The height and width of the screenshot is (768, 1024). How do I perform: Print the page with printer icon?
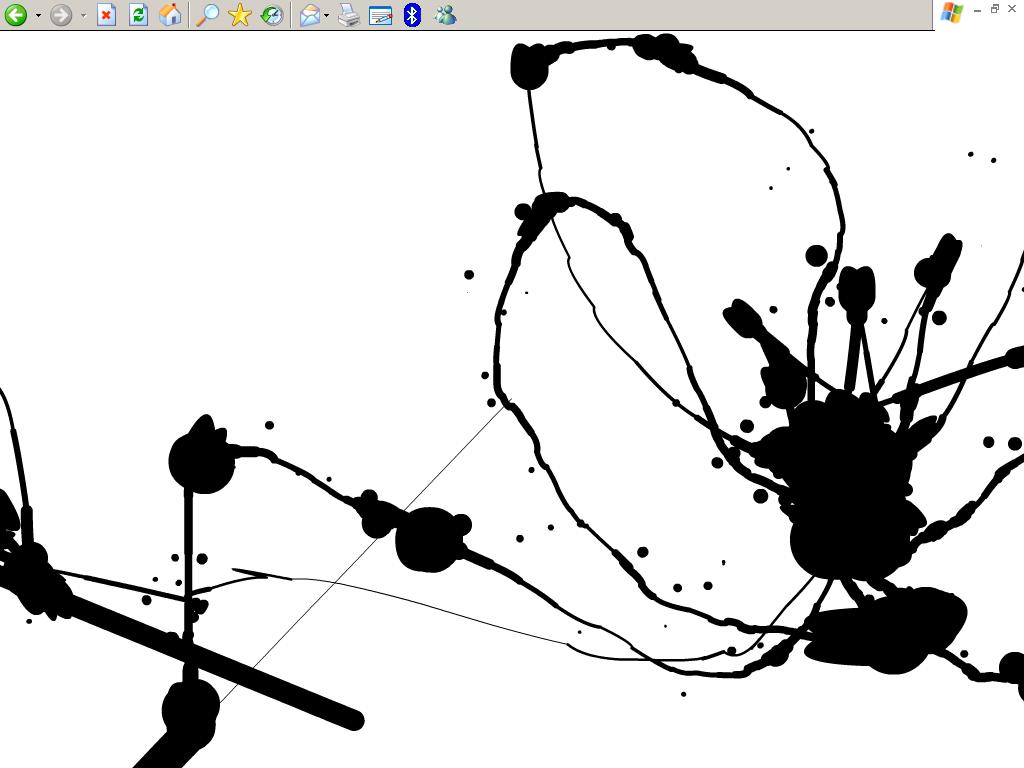(348, 15)
